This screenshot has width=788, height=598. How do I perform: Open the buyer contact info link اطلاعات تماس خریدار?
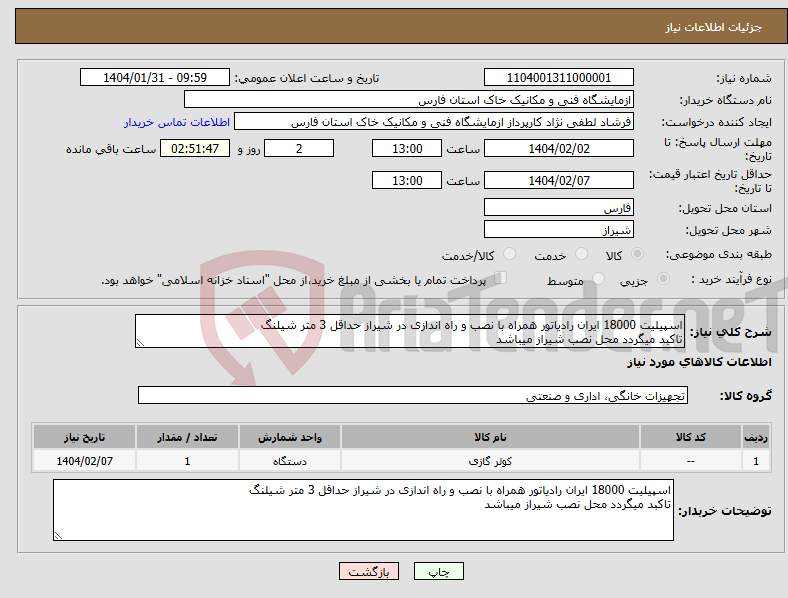177,122
